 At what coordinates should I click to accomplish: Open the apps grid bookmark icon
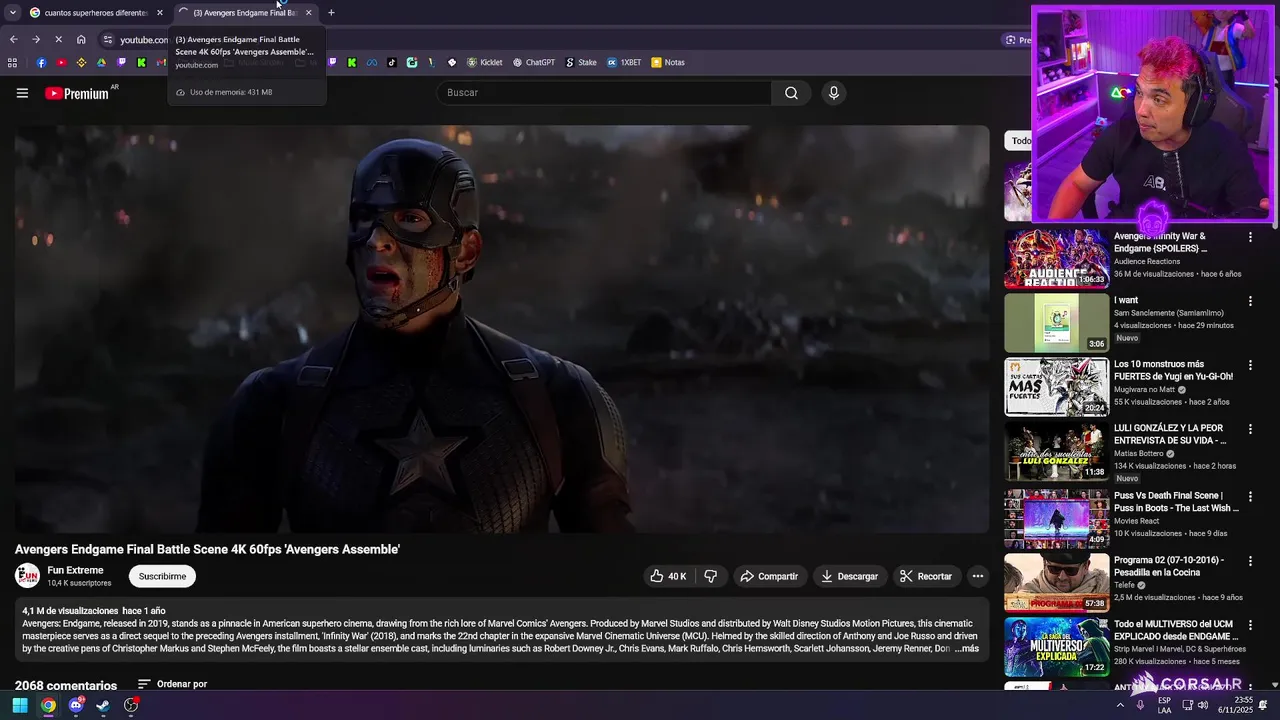click(x=12, y=62)
